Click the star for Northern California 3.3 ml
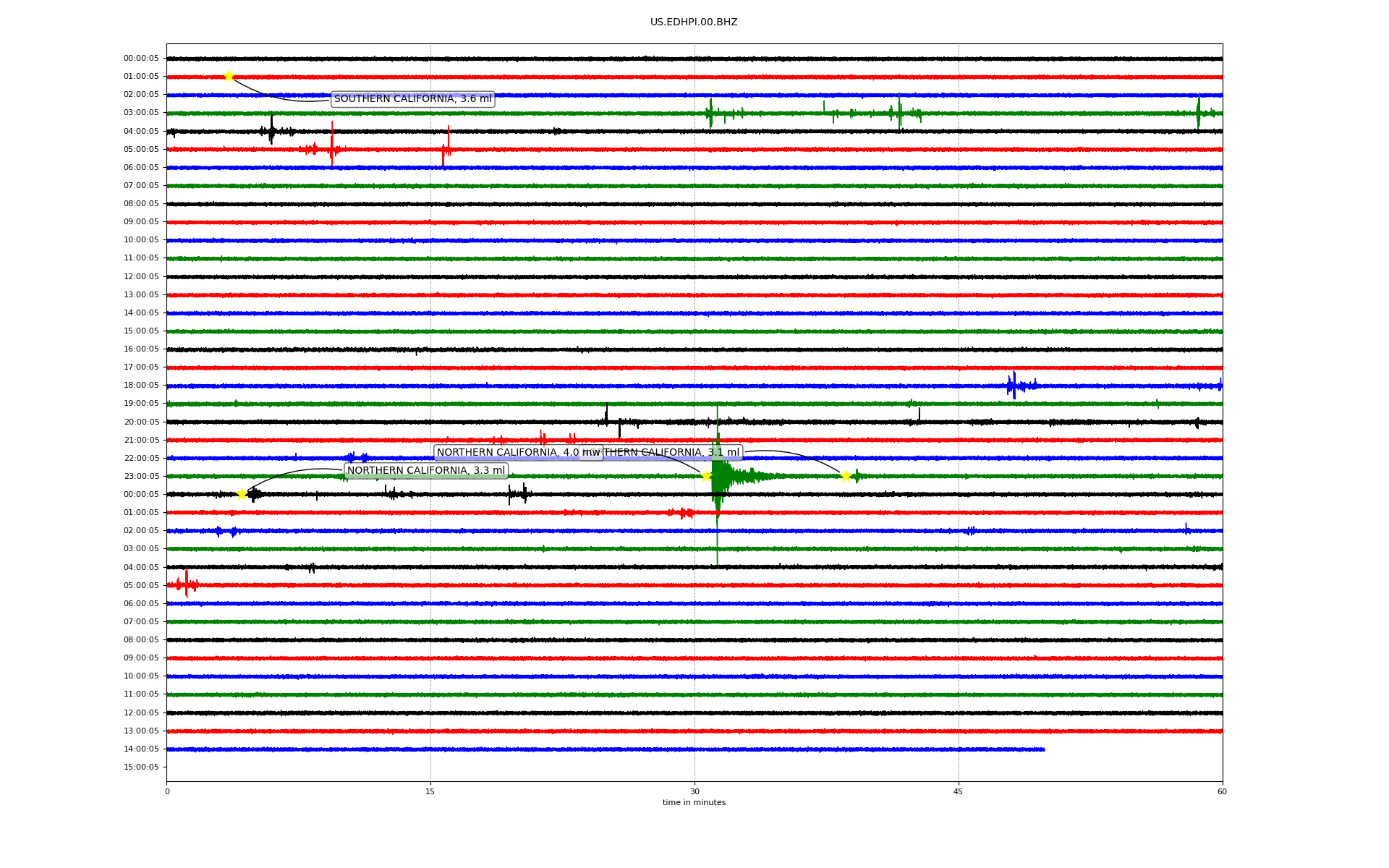The image size is (1389, 868). [242, 494]
